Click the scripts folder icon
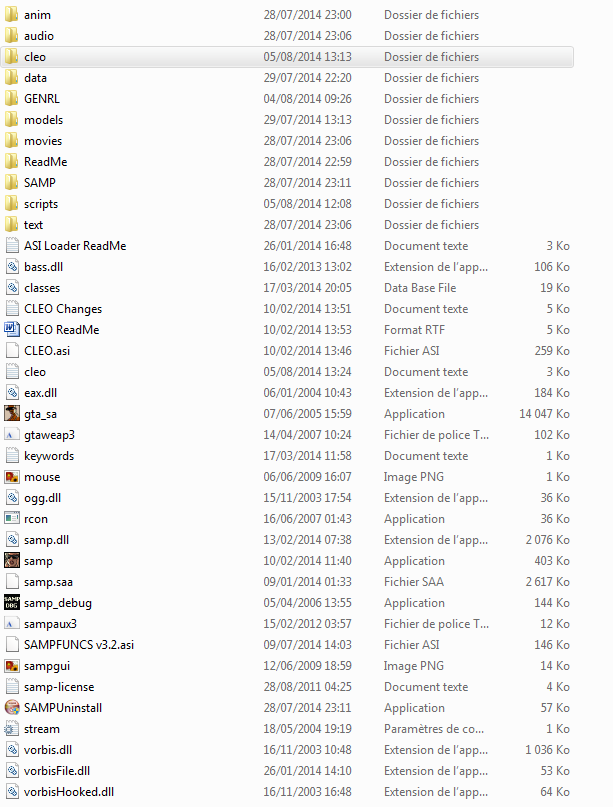 coord(12,204)
